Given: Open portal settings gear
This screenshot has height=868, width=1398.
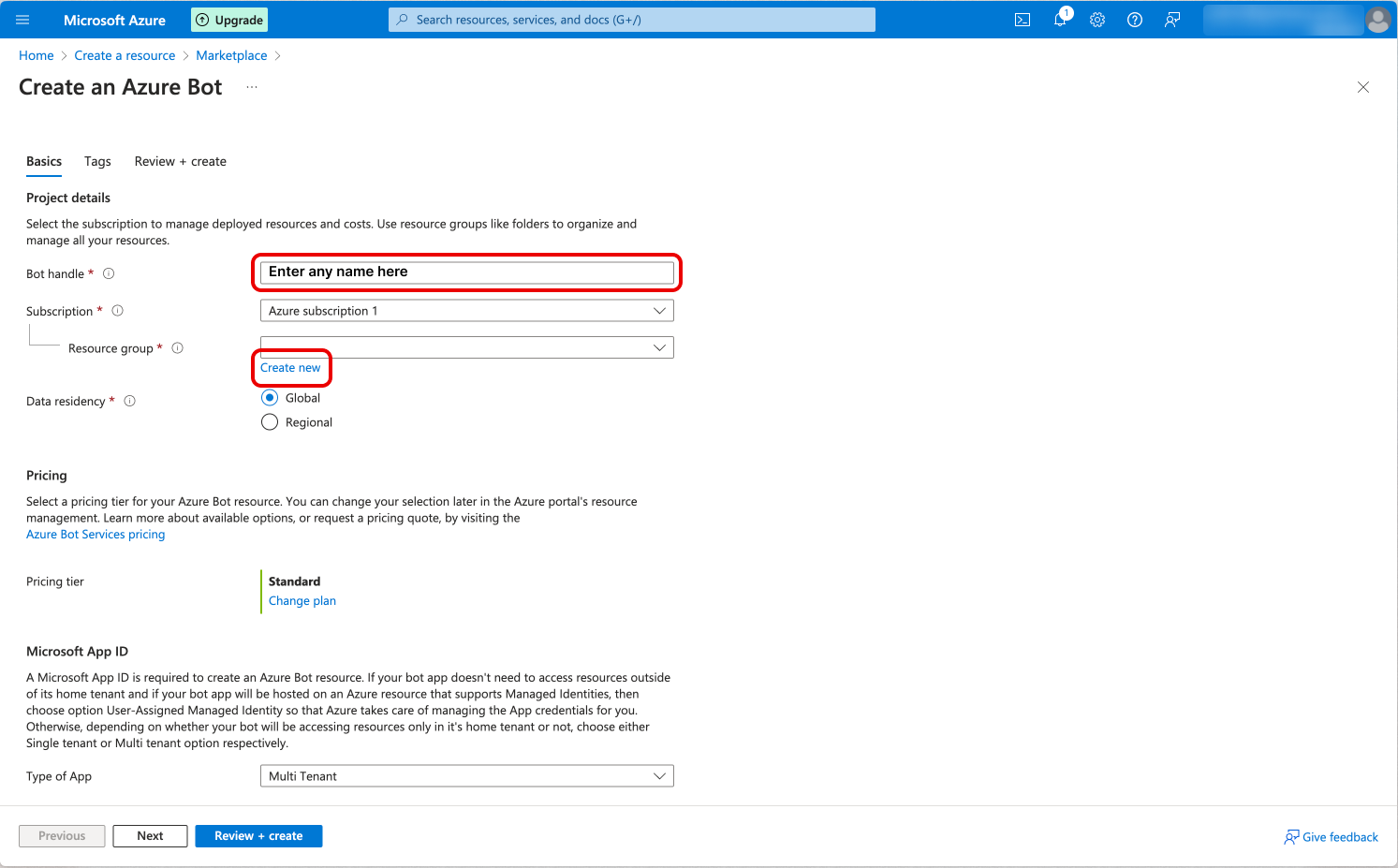Looking at the screenshot, I should (1097, 20).
